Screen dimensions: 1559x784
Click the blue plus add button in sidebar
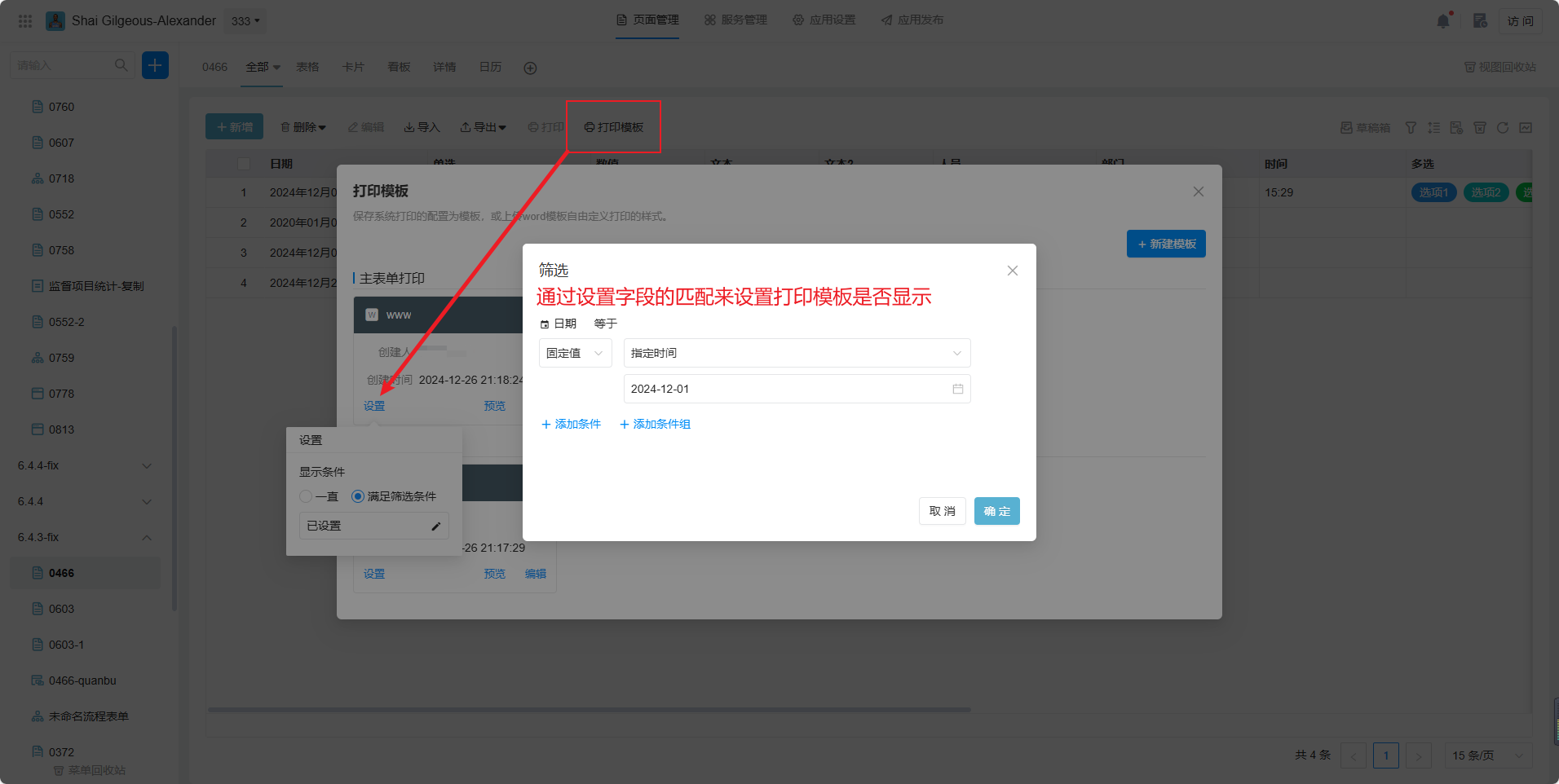155,65
